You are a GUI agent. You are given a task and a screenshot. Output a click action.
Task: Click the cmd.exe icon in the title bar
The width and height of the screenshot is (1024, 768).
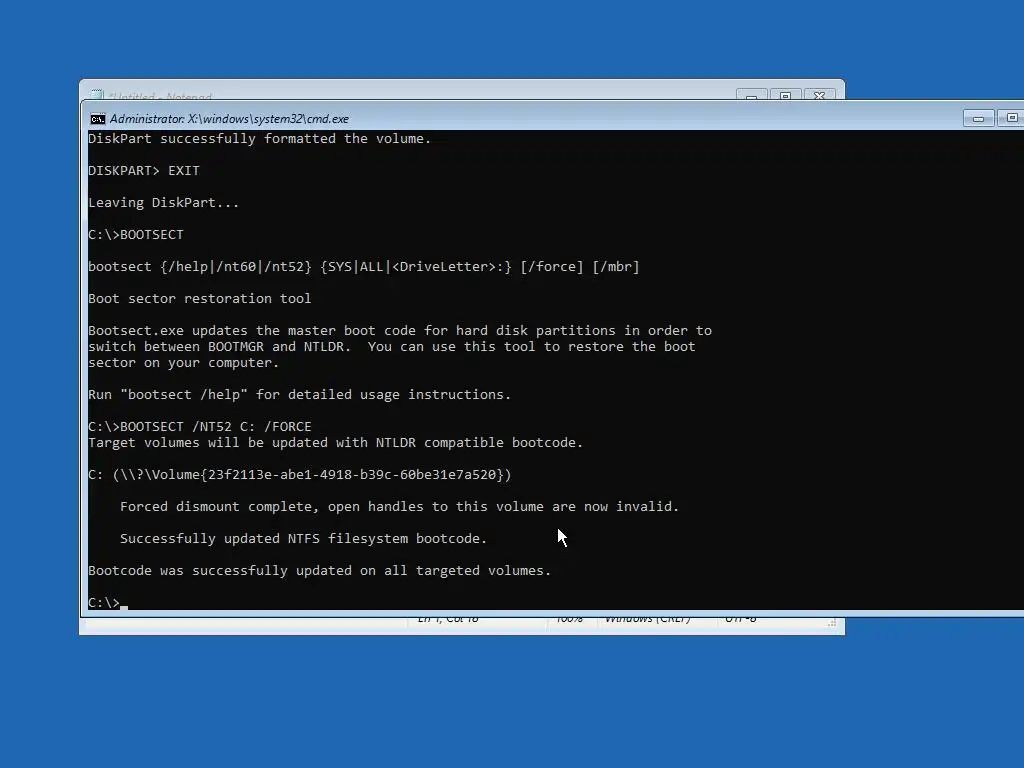(x=98, y=119)
